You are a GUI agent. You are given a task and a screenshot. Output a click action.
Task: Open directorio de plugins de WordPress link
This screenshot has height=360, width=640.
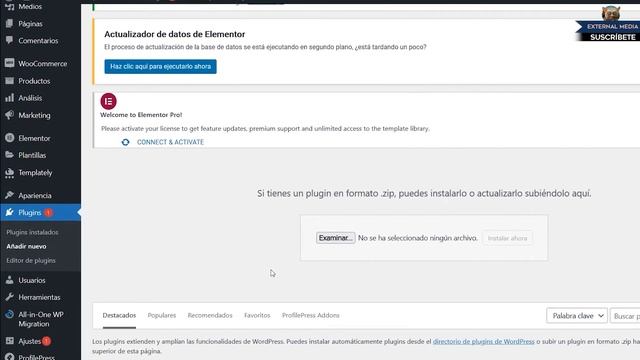(x=483, y=342)
